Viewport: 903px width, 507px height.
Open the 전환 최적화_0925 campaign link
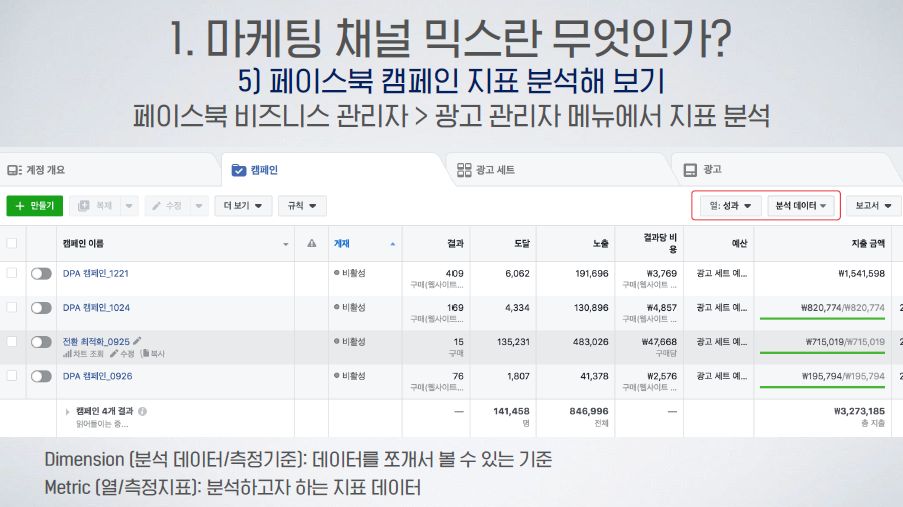point(96,342)
